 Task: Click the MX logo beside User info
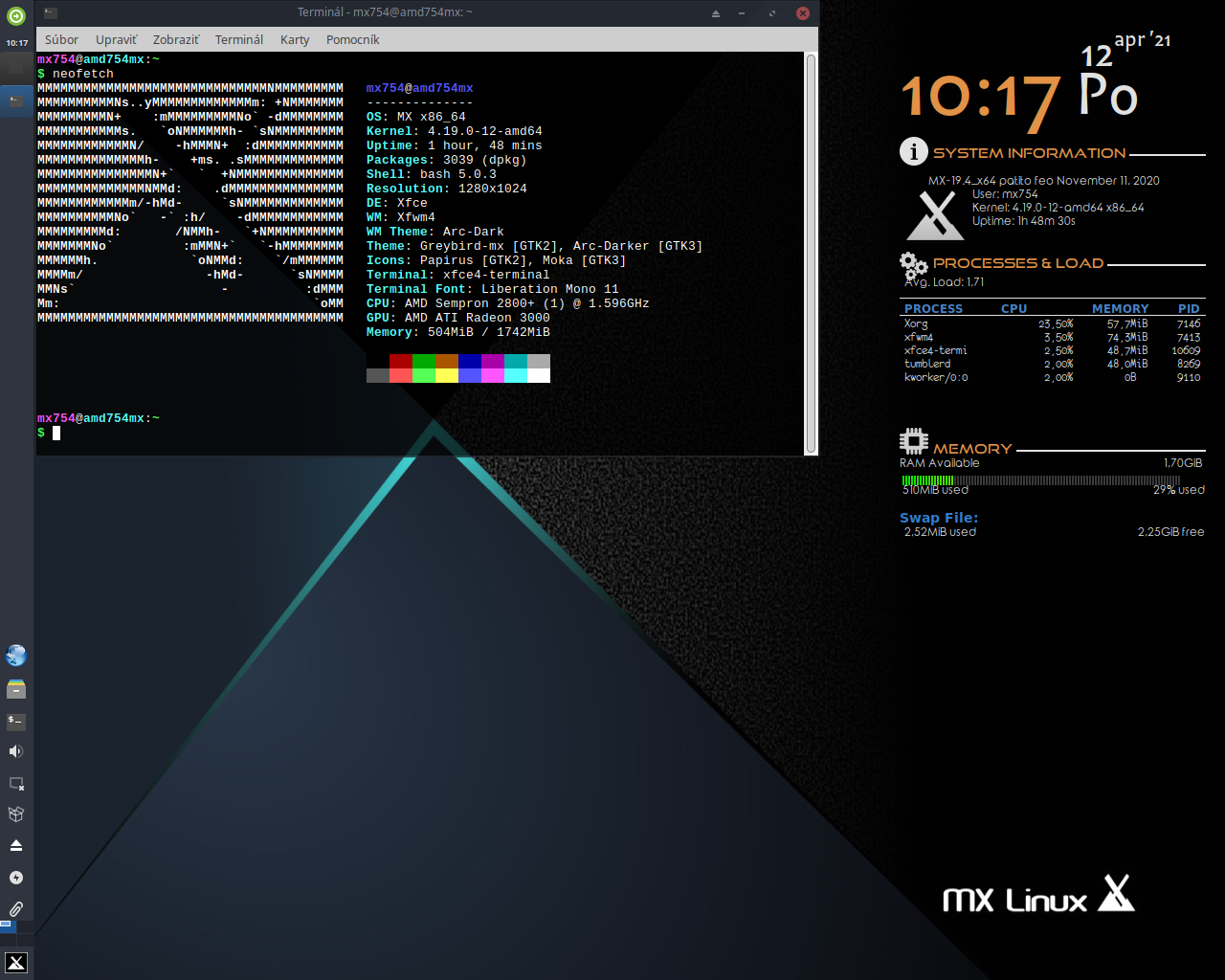pos(935,215)
